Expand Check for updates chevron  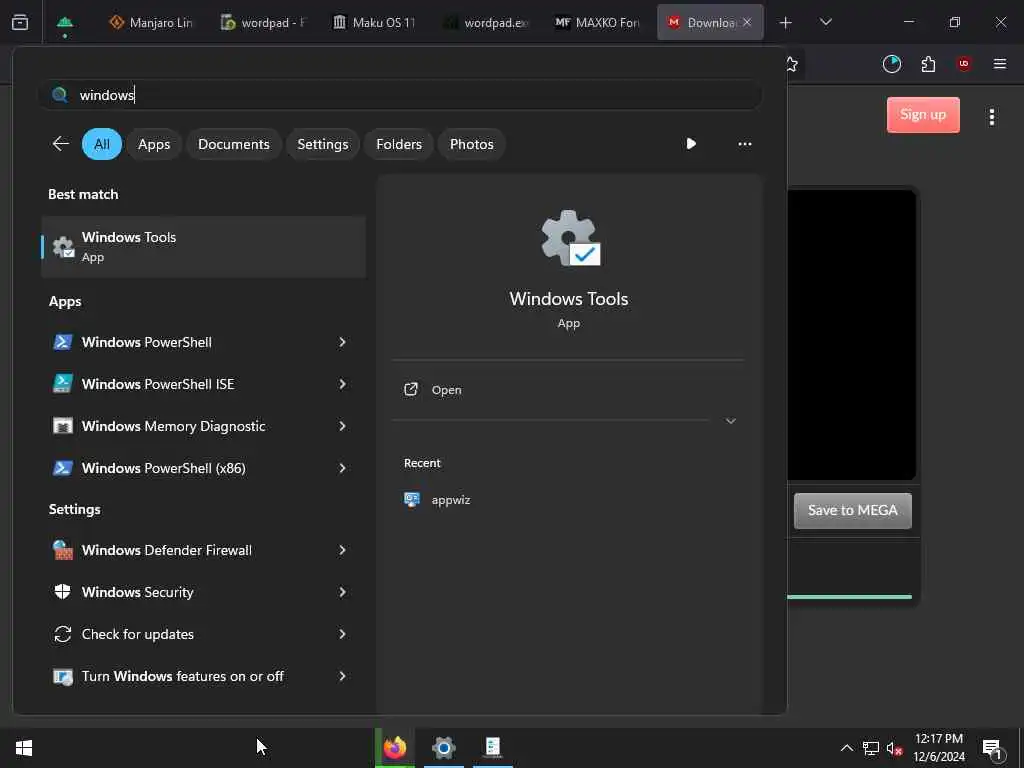point(342,634)
